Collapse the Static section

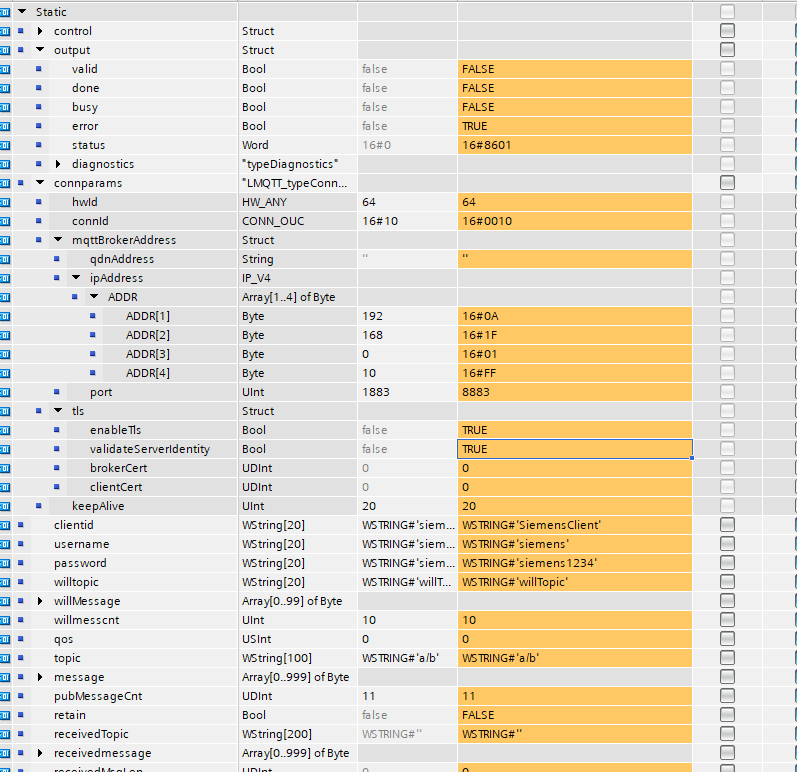(x=22, y=12)
